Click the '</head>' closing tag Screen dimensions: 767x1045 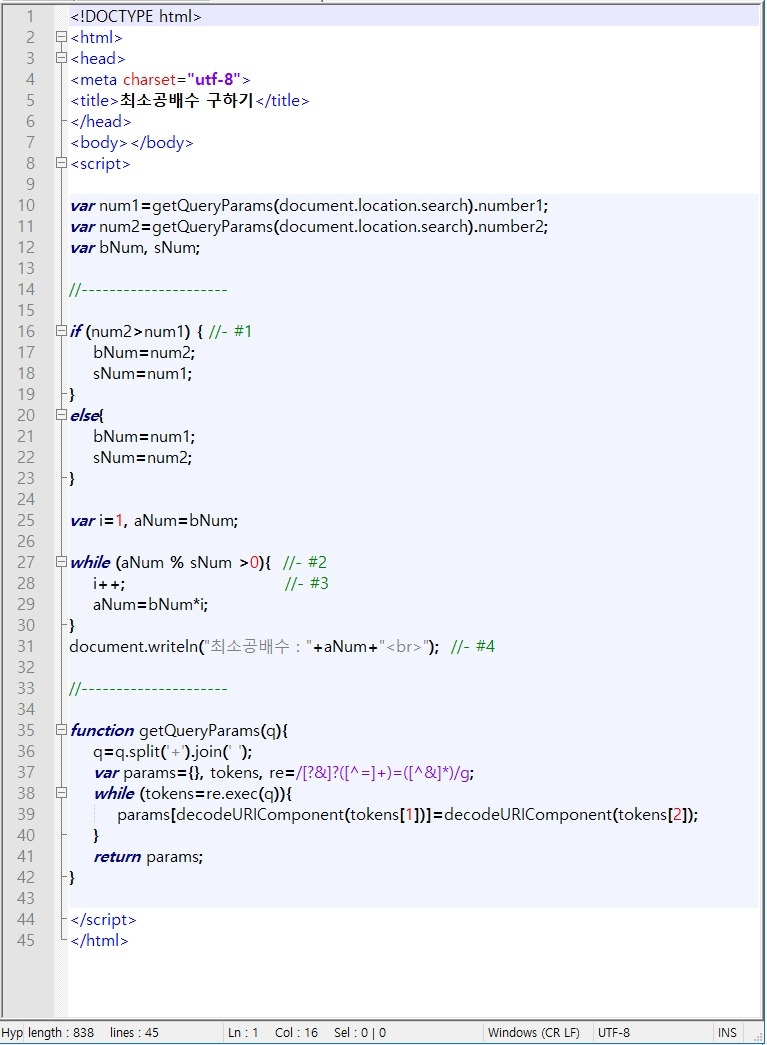tap(101, 121)
